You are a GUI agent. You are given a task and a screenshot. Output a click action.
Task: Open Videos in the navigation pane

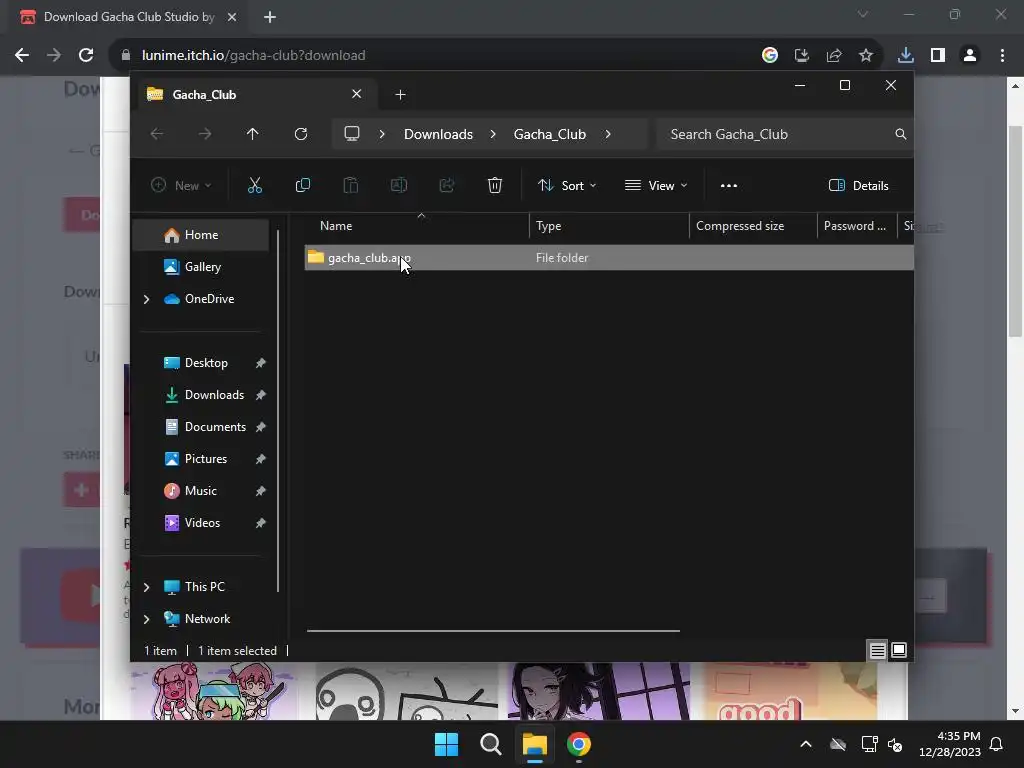(x=201, y=523)
